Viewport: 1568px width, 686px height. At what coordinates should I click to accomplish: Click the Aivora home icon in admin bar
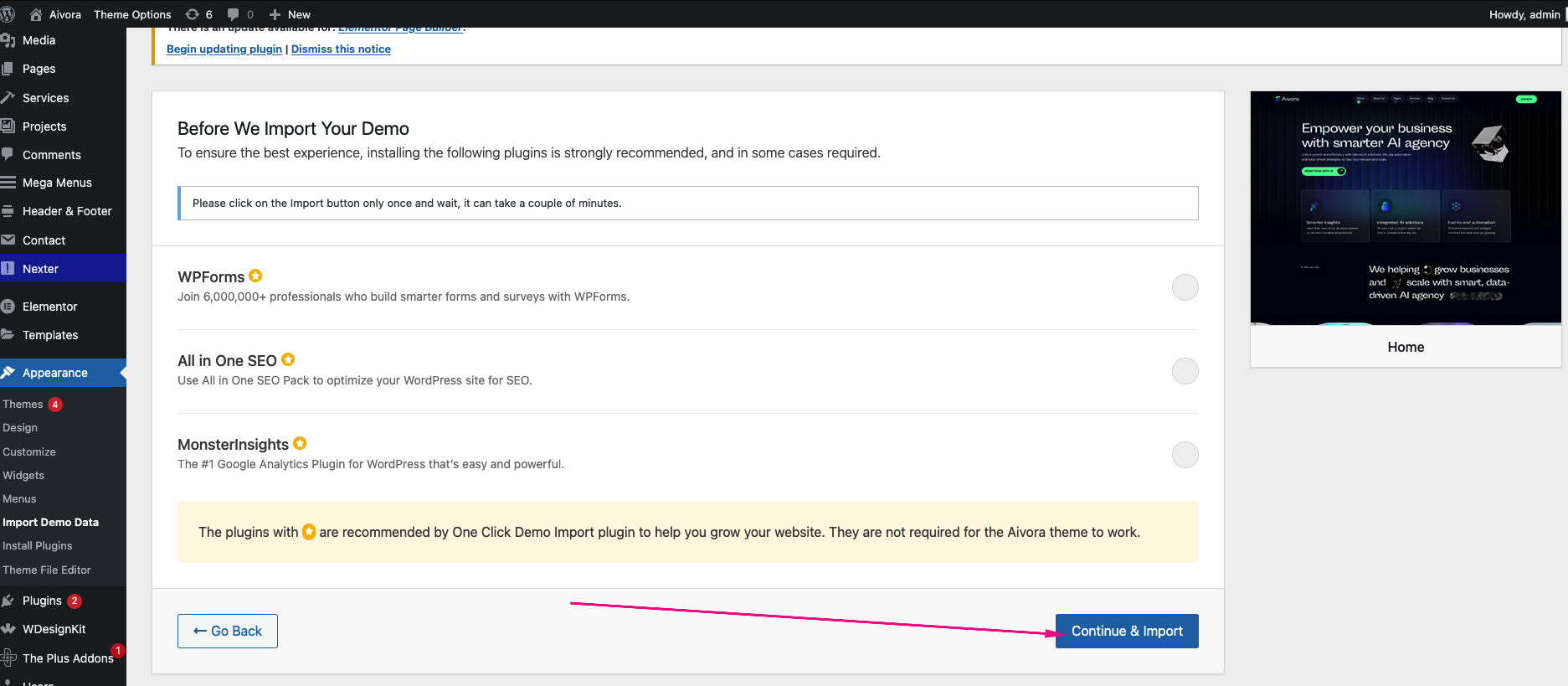36,14
